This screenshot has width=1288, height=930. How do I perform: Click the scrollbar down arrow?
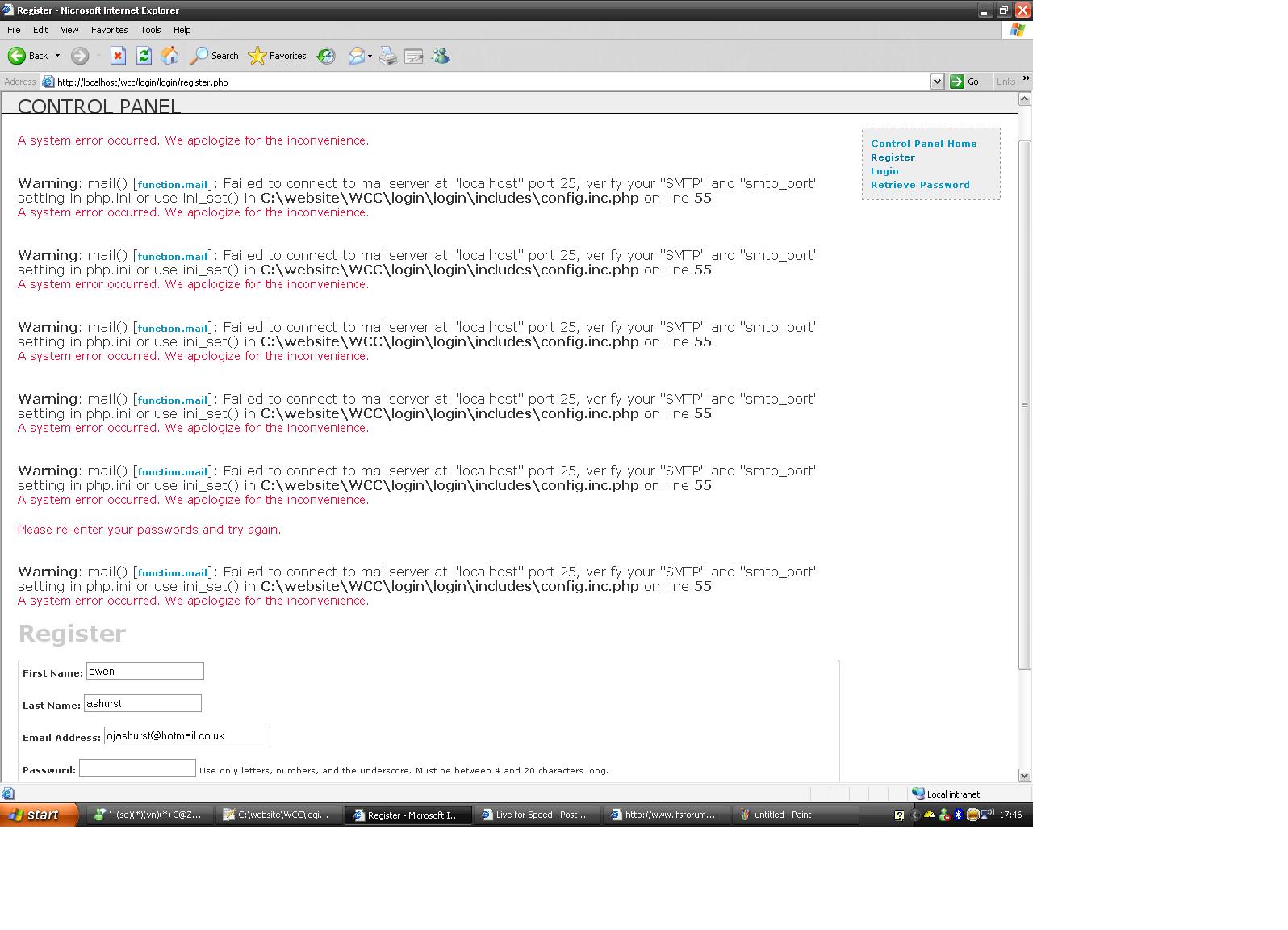pyautogui.click(x=1025, y=776)
